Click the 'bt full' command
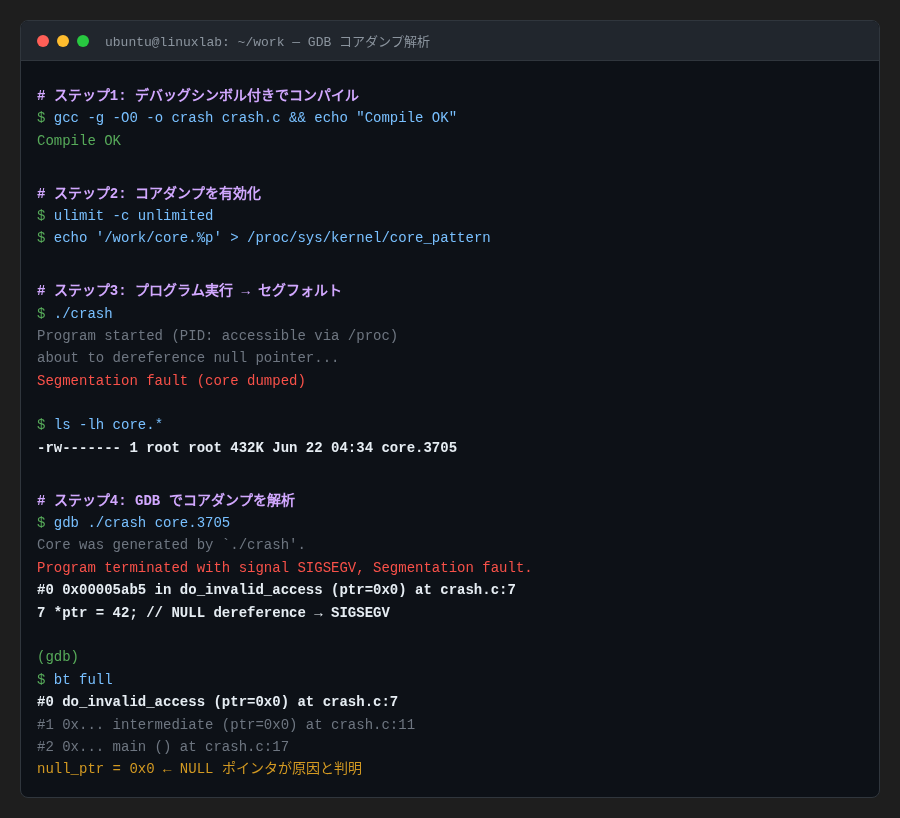This screenshot has width=900, height=818. 75,680
